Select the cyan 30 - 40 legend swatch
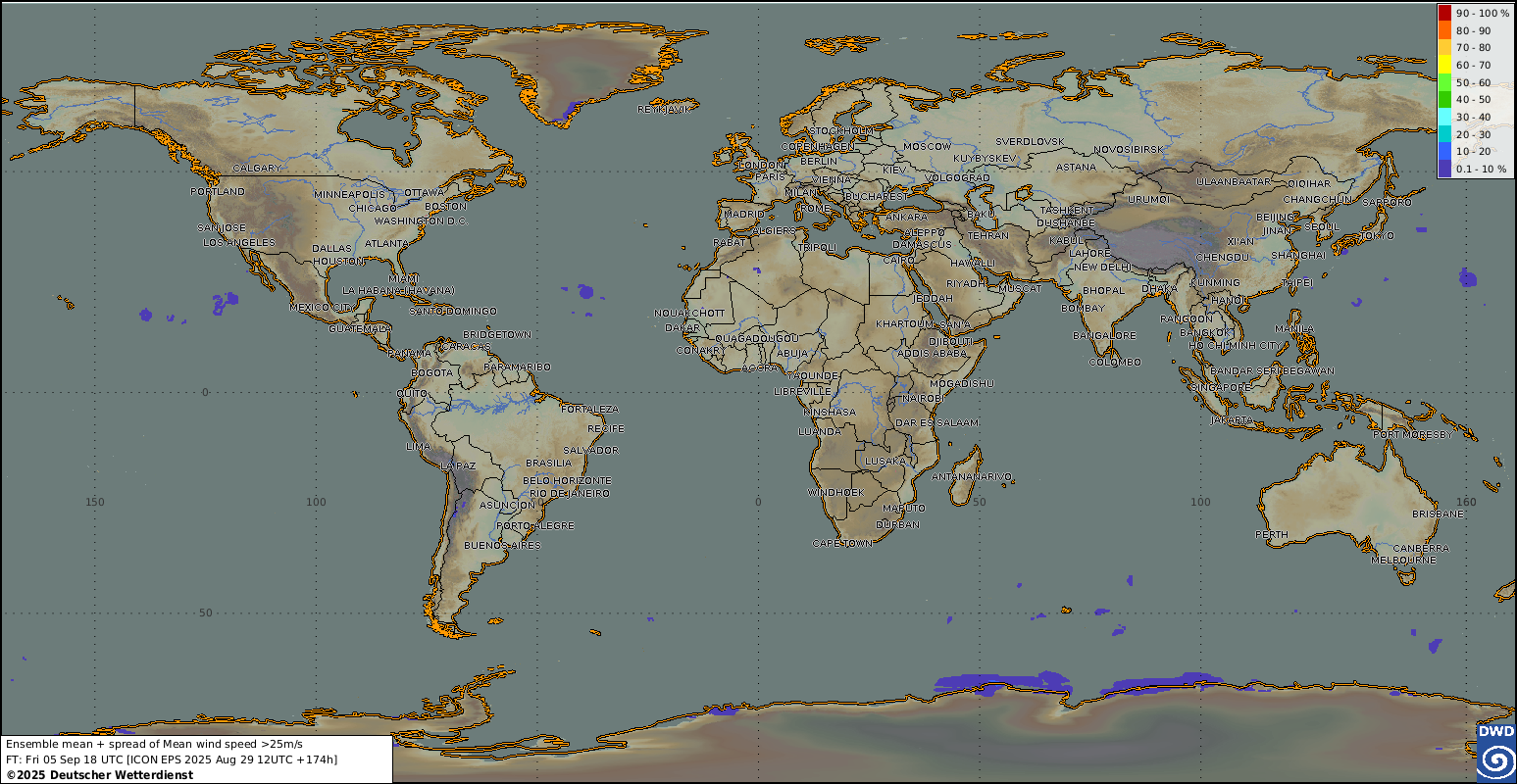 pos(1444,117)
